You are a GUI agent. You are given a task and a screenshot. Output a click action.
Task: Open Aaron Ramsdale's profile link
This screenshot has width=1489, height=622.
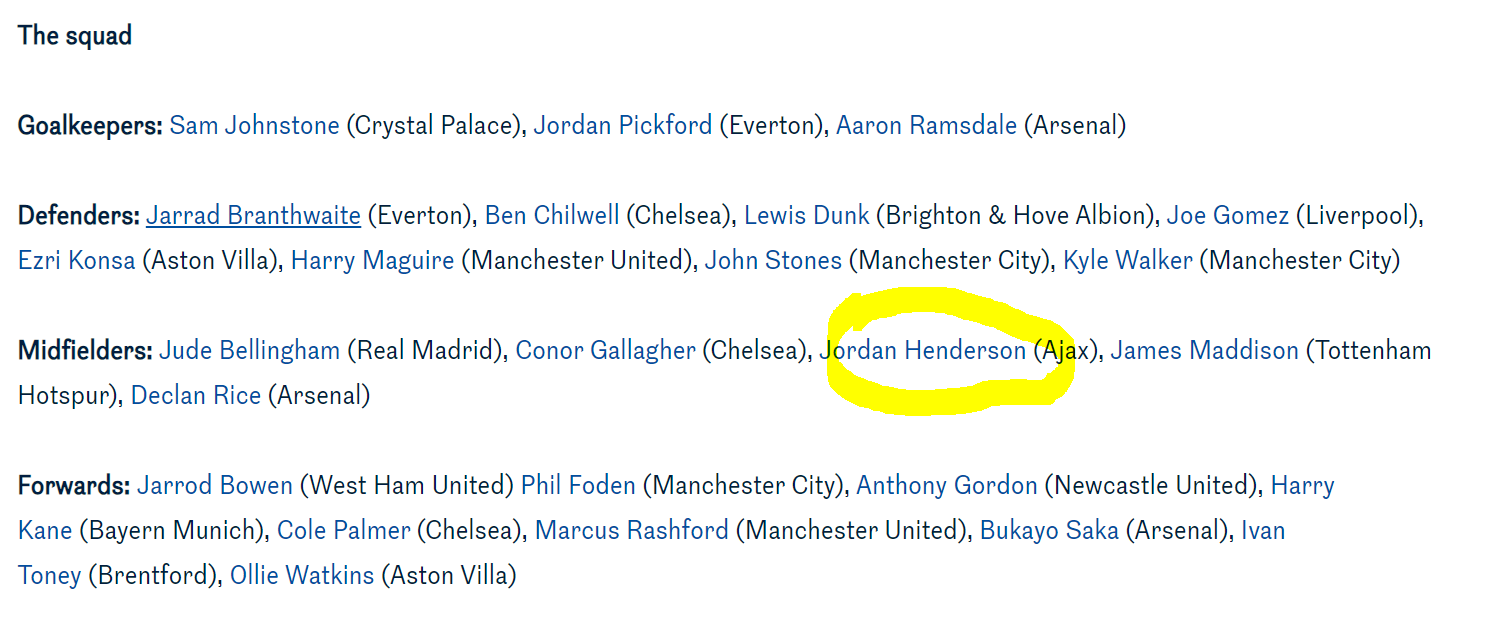coord(926,126)
